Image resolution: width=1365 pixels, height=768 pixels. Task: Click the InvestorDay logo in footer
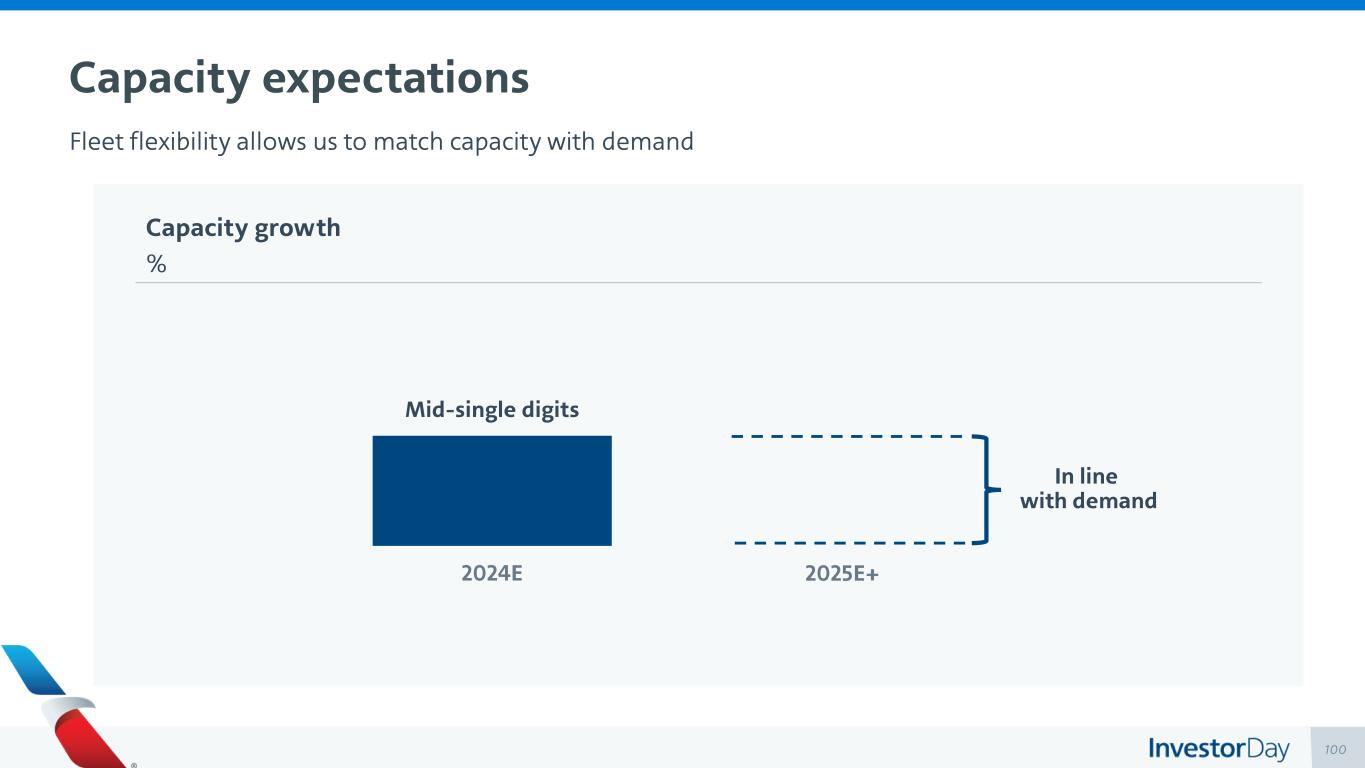(1218, 749)
